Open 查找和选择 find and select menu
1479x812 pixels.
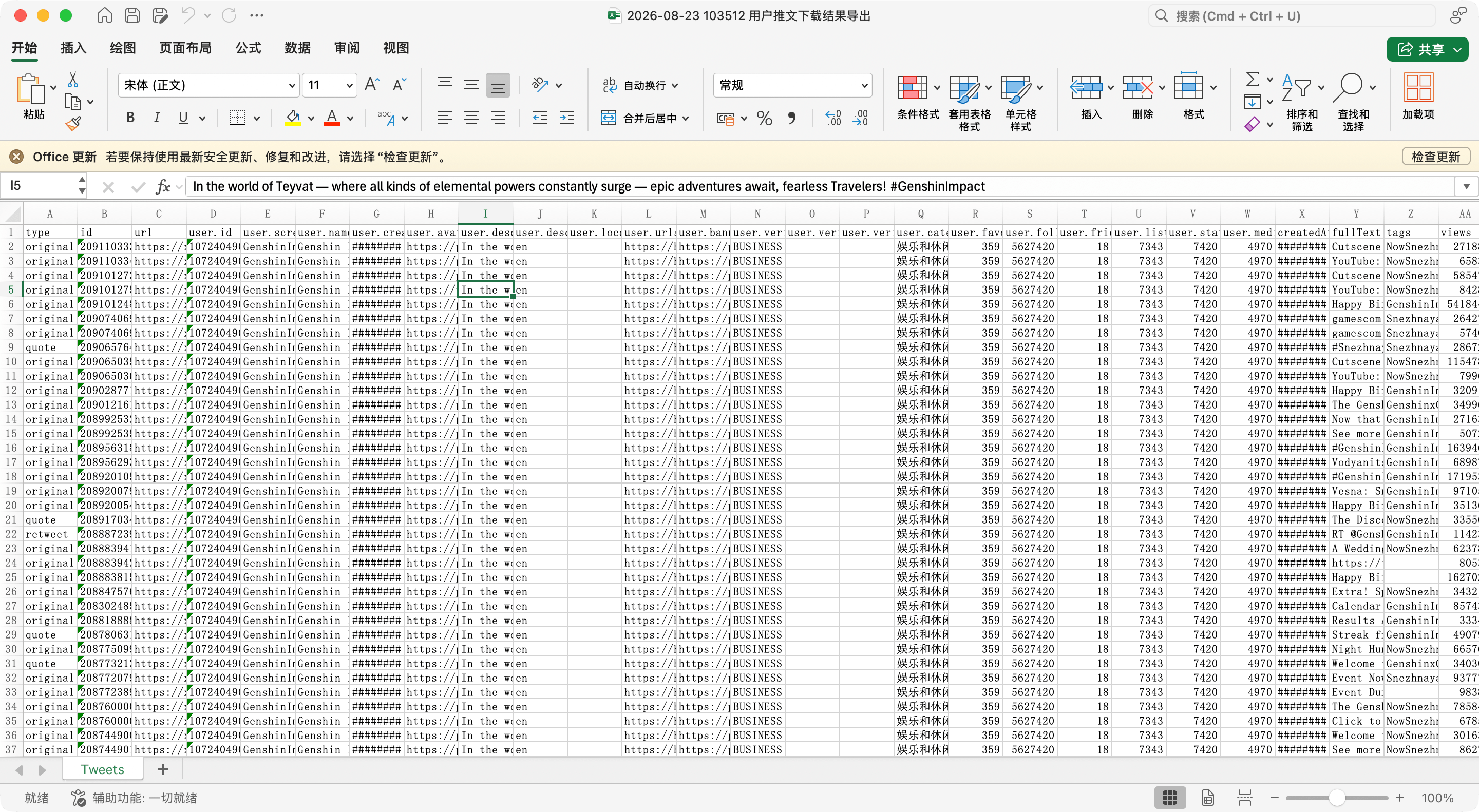[1354, 102]
